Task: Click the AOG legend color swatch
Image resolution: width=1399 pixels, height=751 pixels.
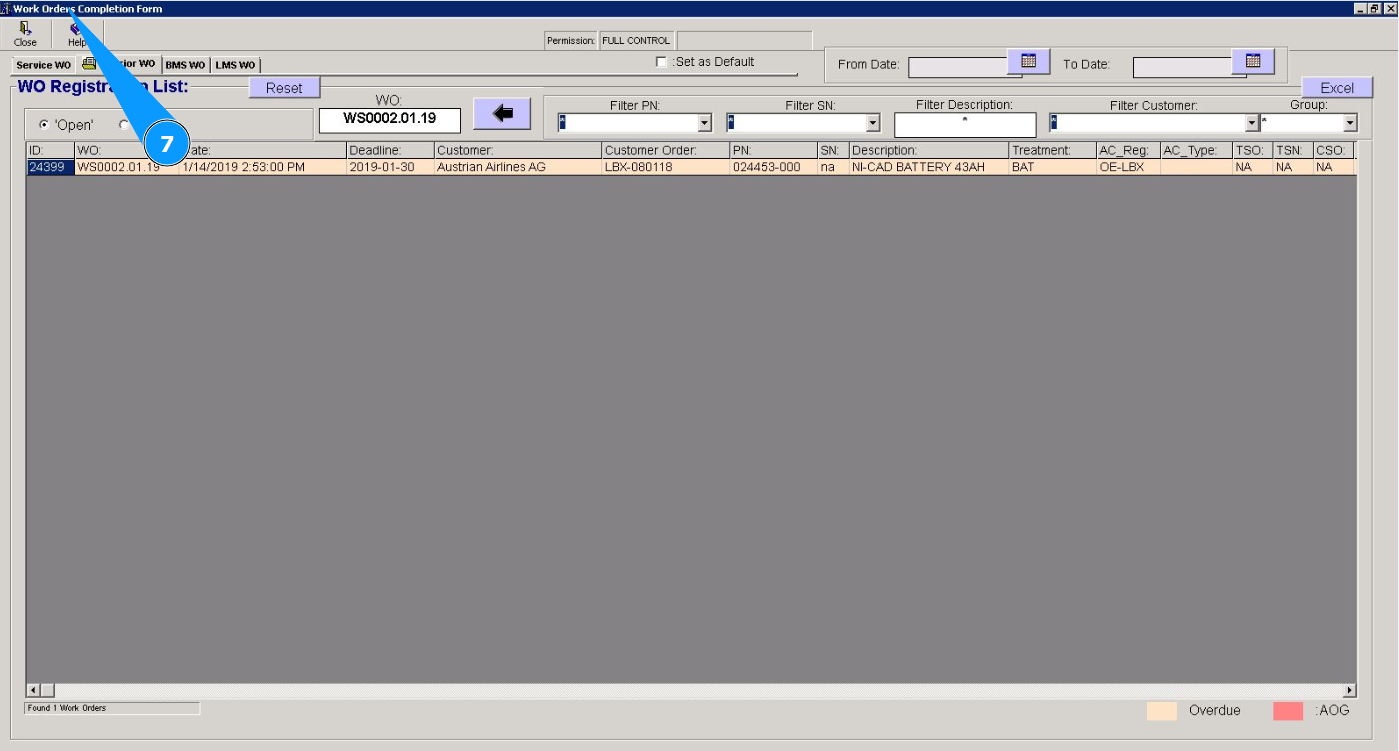Action: pos(1288,711)
